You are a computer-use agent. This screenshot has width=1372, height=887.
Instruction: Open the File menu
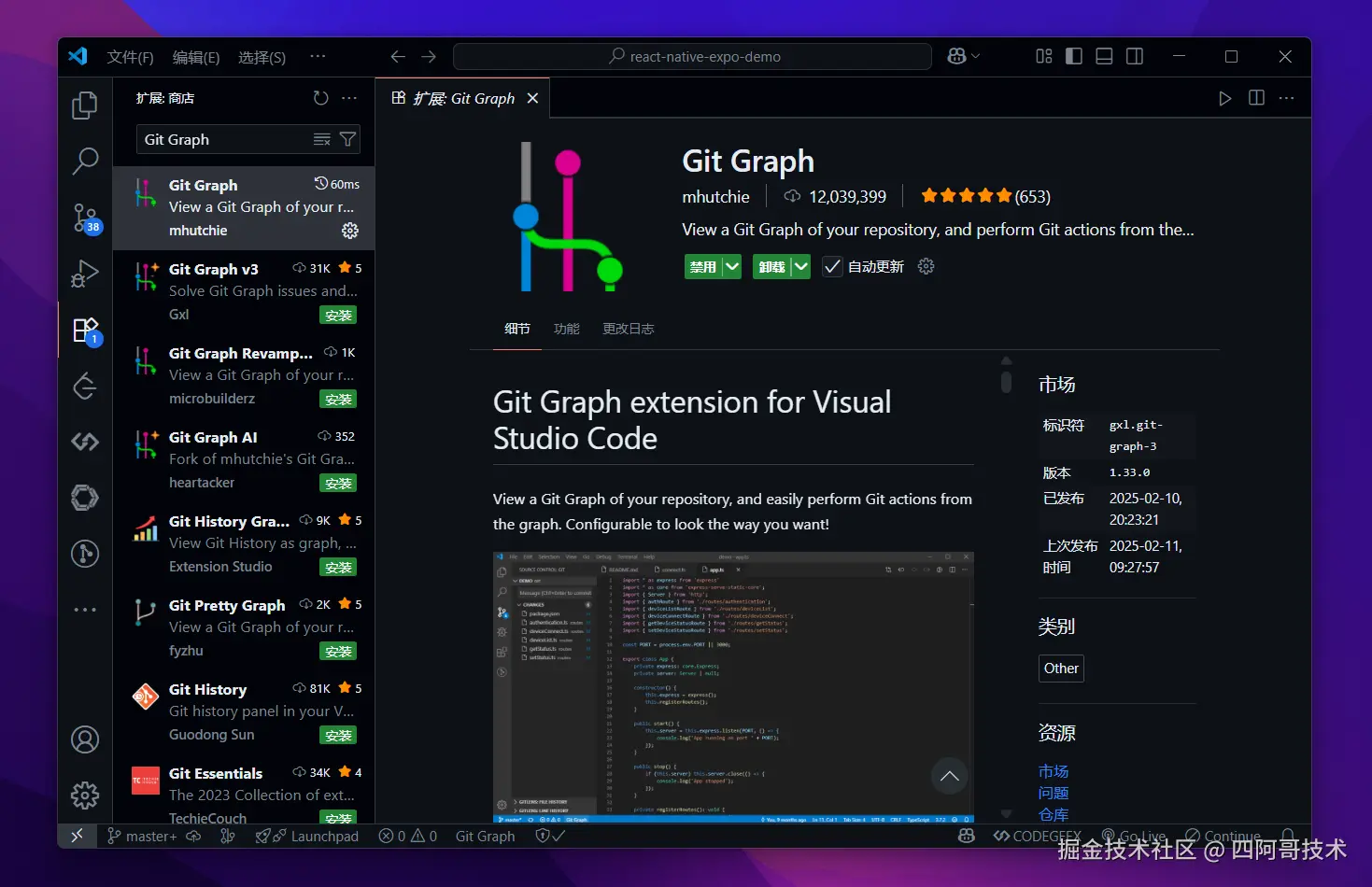tap(130, 57)
